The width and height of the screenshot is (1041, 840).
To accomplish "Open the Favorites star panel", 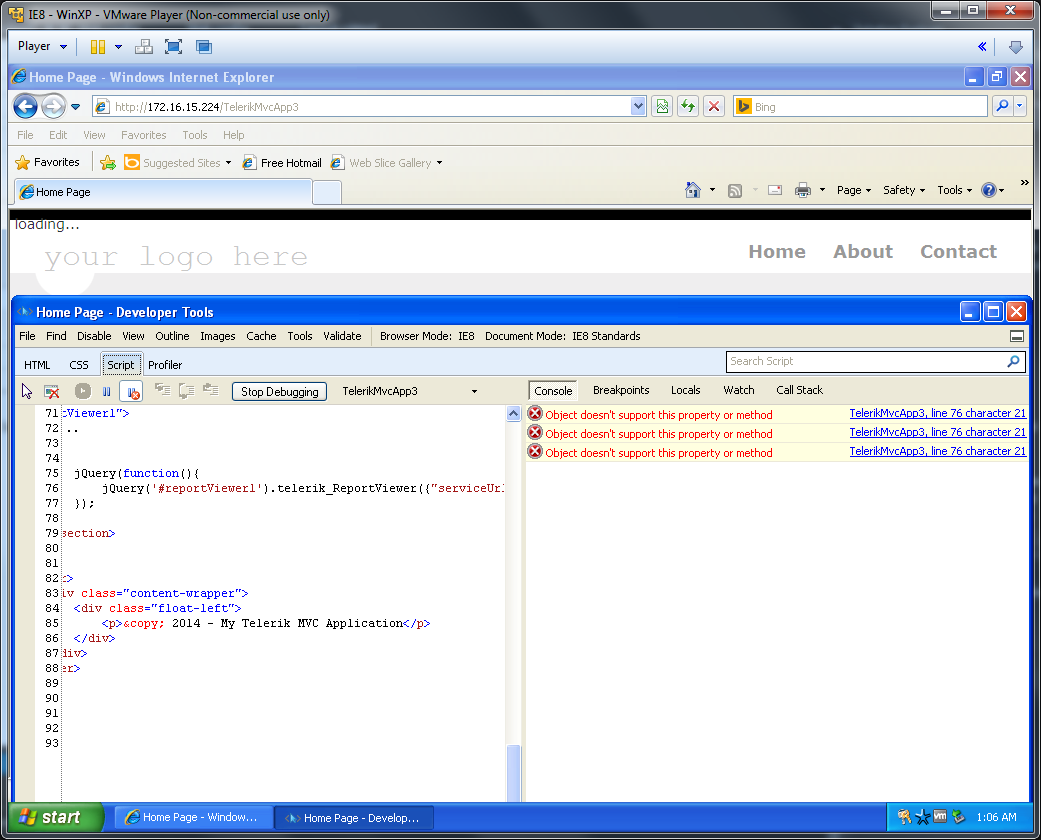I will pos(48,162).
